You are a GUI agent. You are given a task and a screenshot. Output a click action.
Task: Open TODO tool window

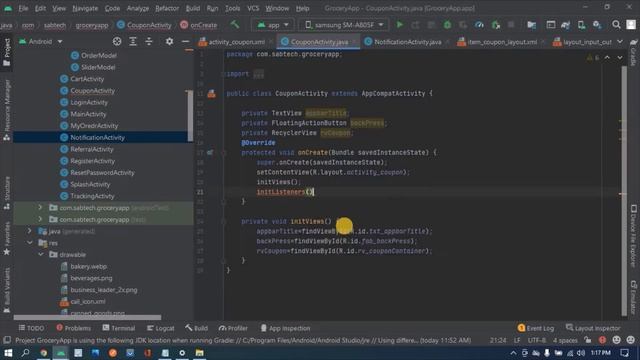pos(31,328)
